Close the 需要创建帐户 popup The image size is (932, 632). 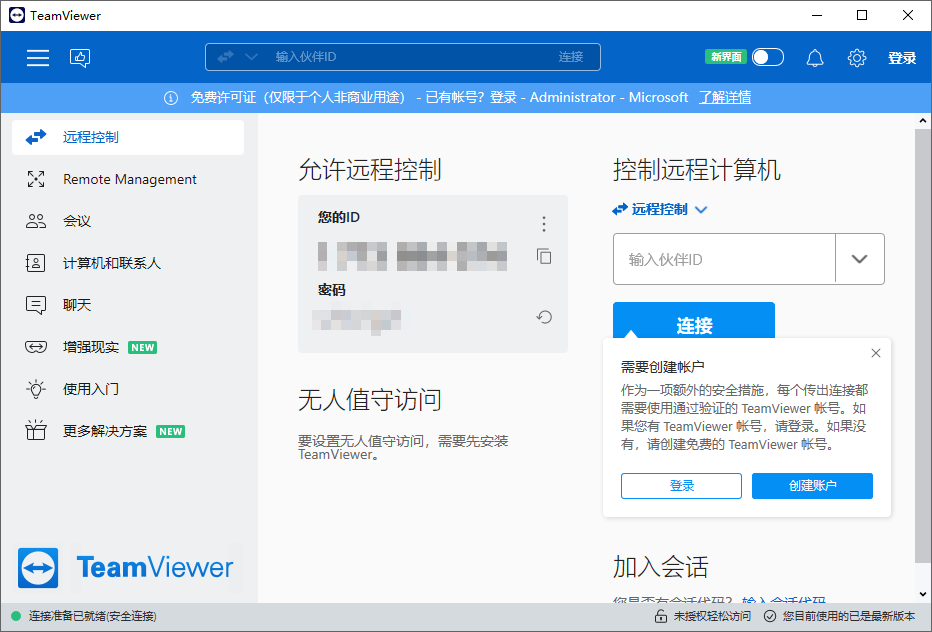point(876,353)
